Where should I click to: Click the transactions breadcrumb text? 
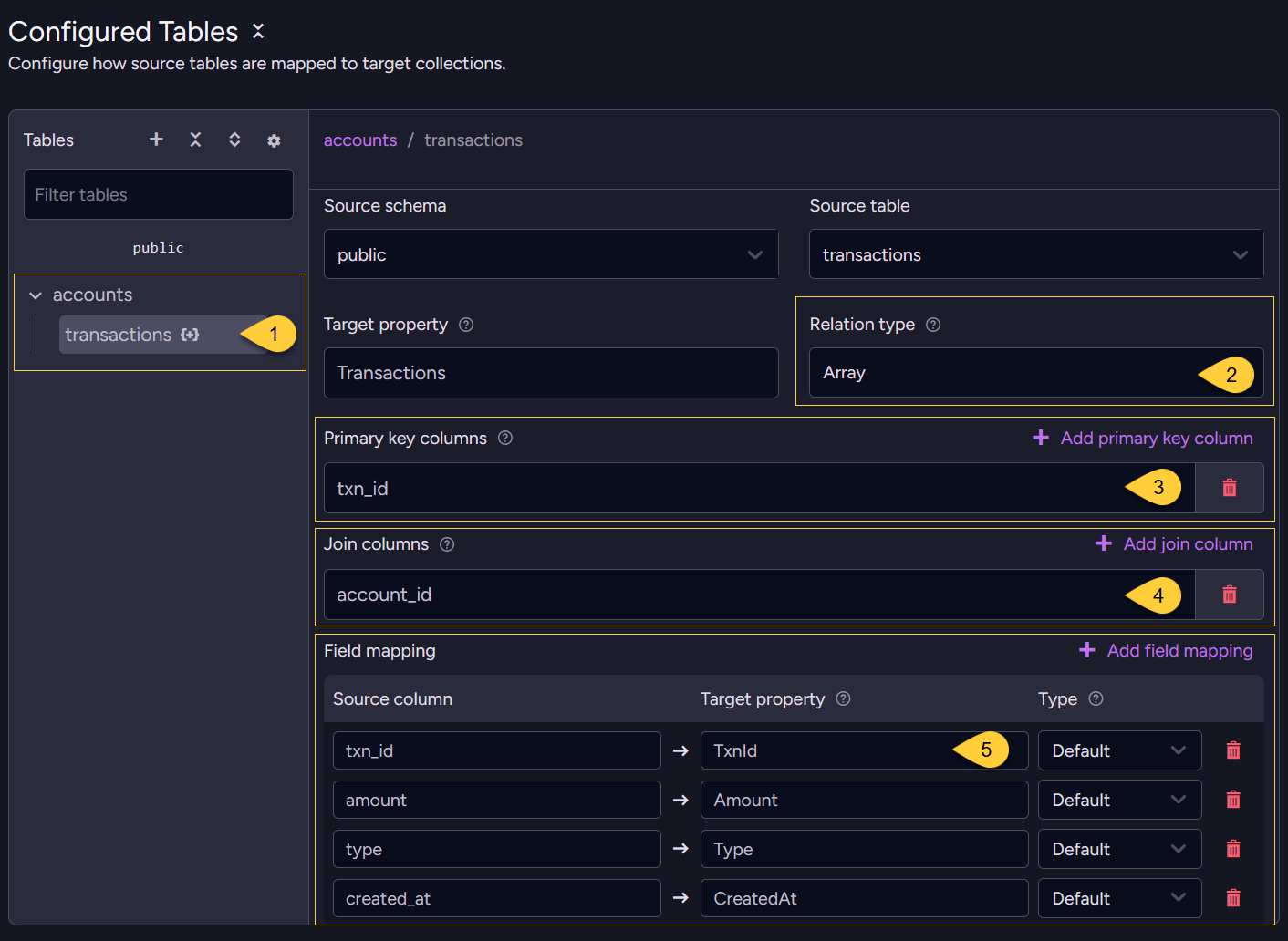click(x=473, y=140)
